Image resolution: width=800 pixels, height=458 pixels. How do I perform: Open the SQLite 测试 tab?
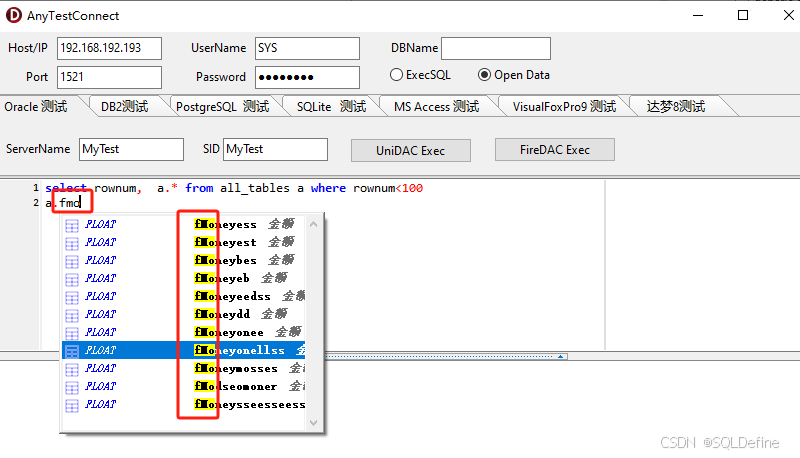coord(332,106)
